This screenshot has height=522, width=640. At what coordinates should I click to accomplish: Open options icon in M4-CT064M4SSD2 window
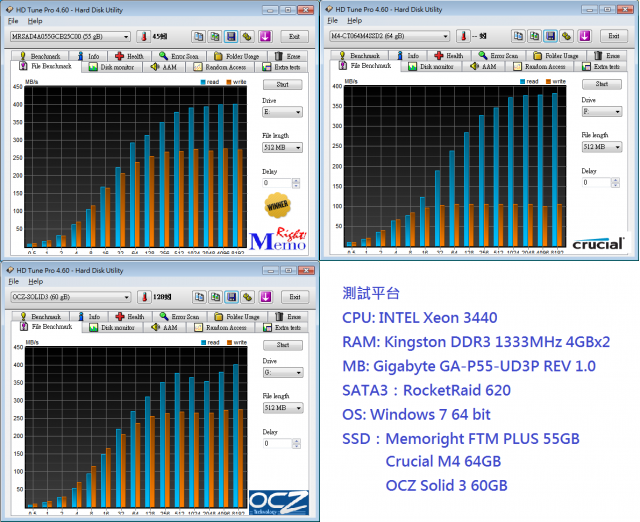566,36
